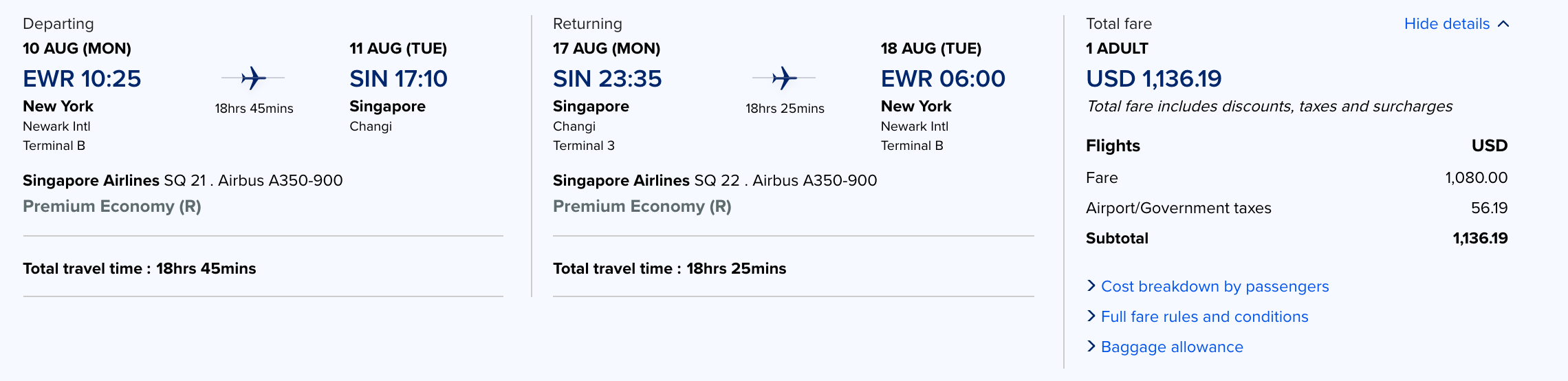1568x381 pixels.
Task: Expand Cost breakdown by passengers
Action: 1215,287
